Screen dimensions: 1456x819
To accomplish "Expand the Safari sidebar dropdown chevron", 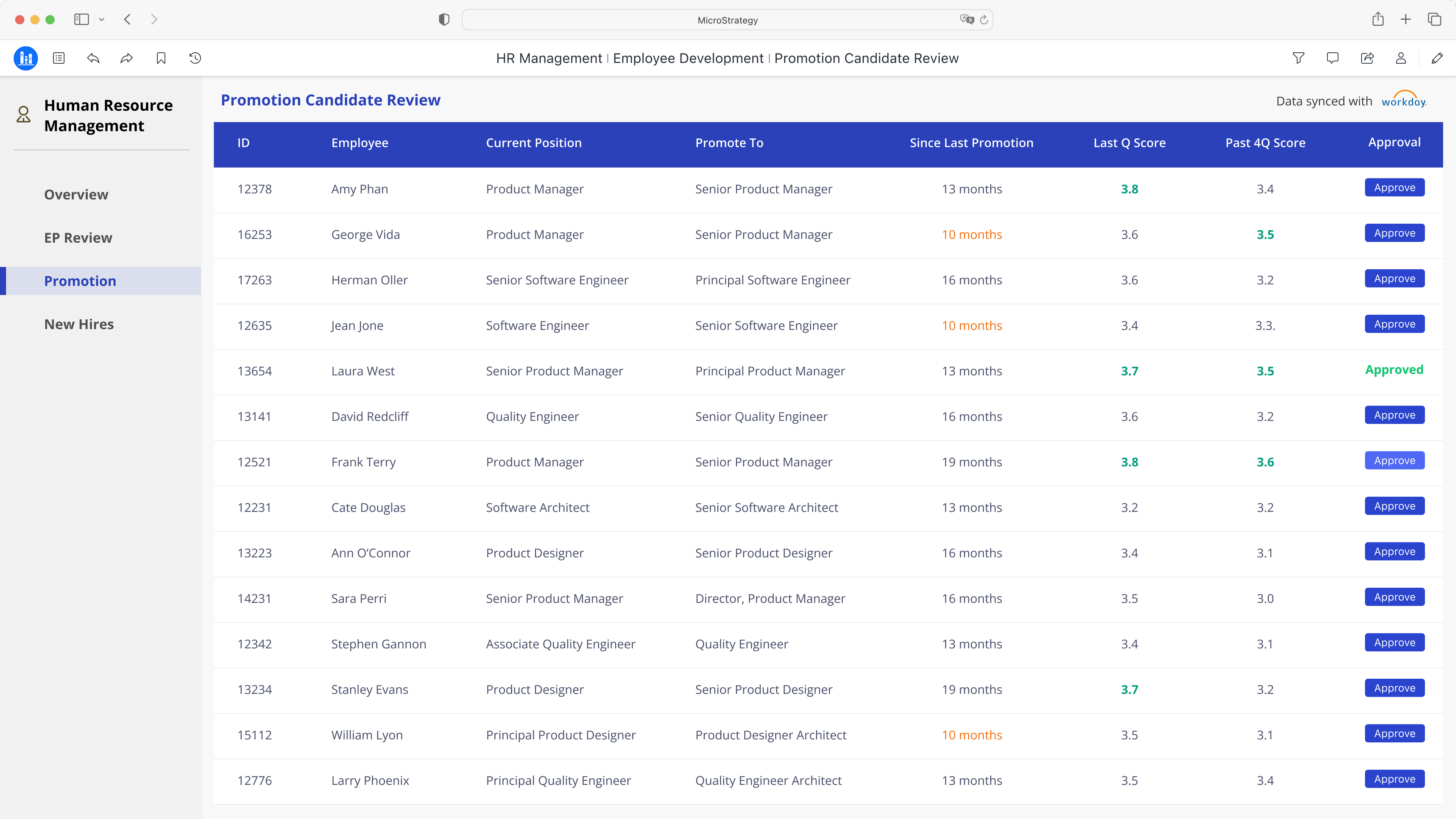I will tap(102, 20).
